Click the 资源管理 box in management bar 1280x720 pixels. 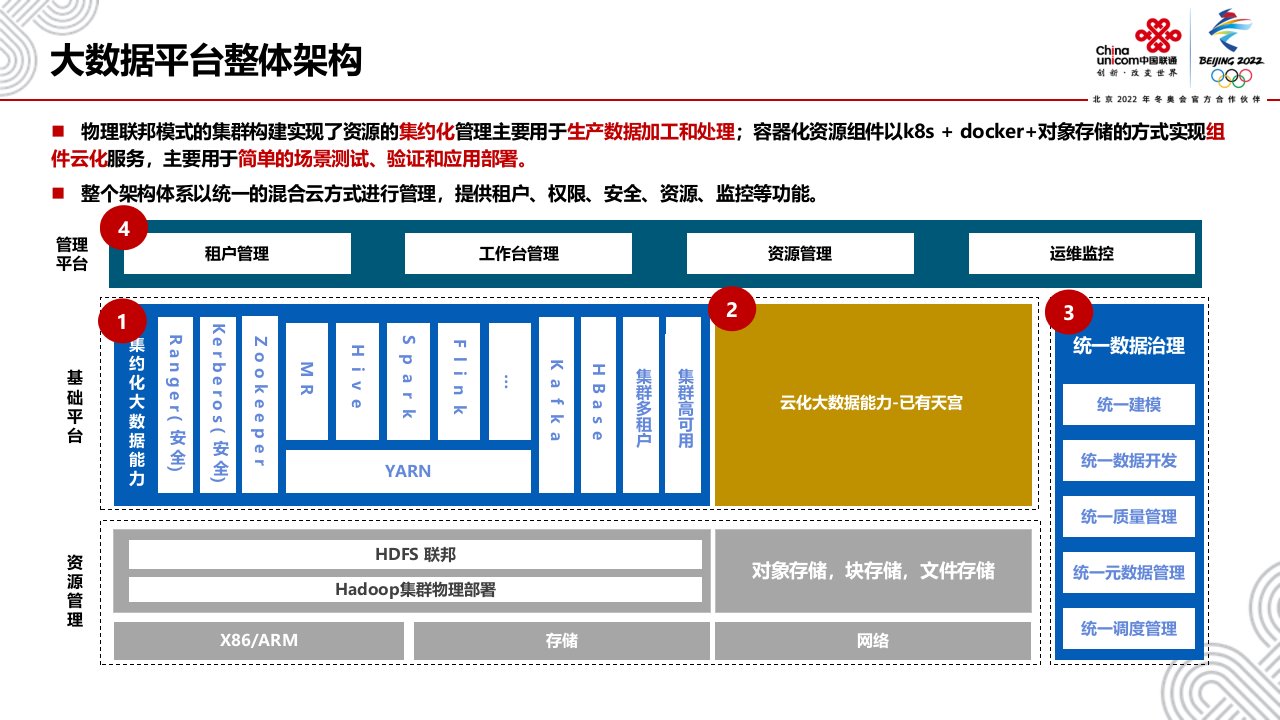[800, 254]
